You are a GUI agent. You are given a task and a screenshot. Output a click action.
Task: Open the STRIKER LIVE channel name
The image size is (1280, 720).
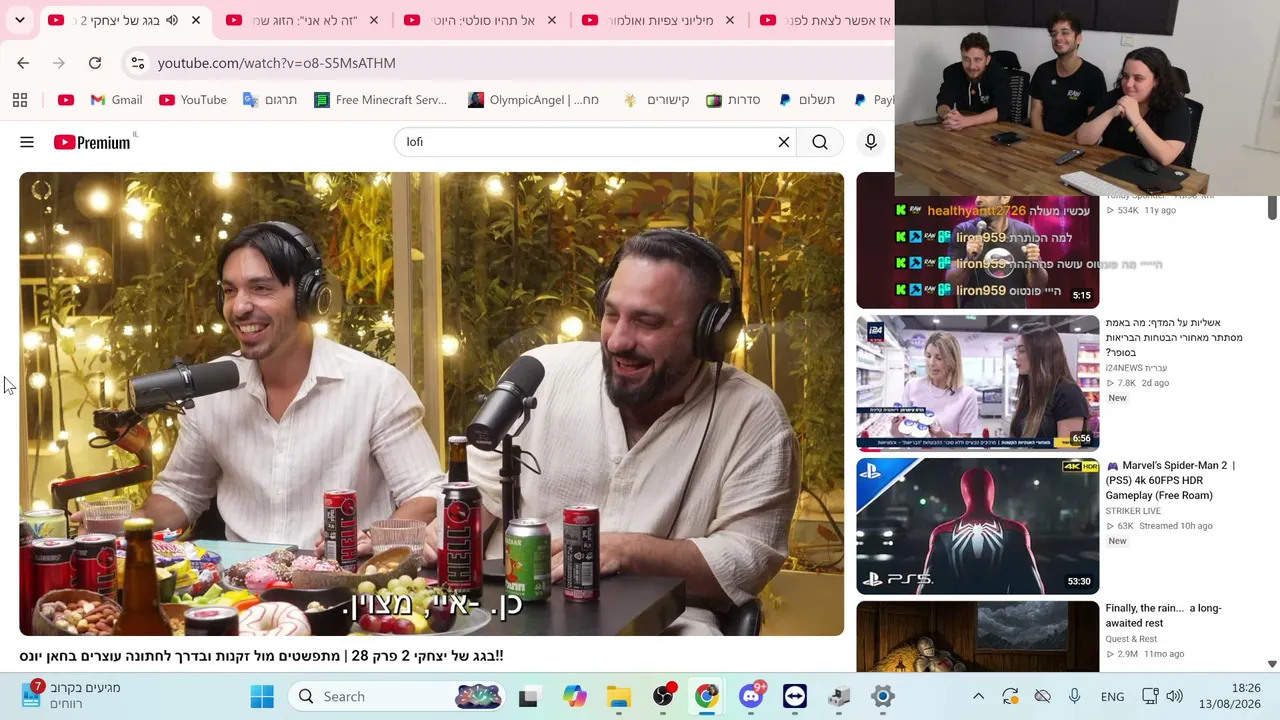click(1133, 511)
